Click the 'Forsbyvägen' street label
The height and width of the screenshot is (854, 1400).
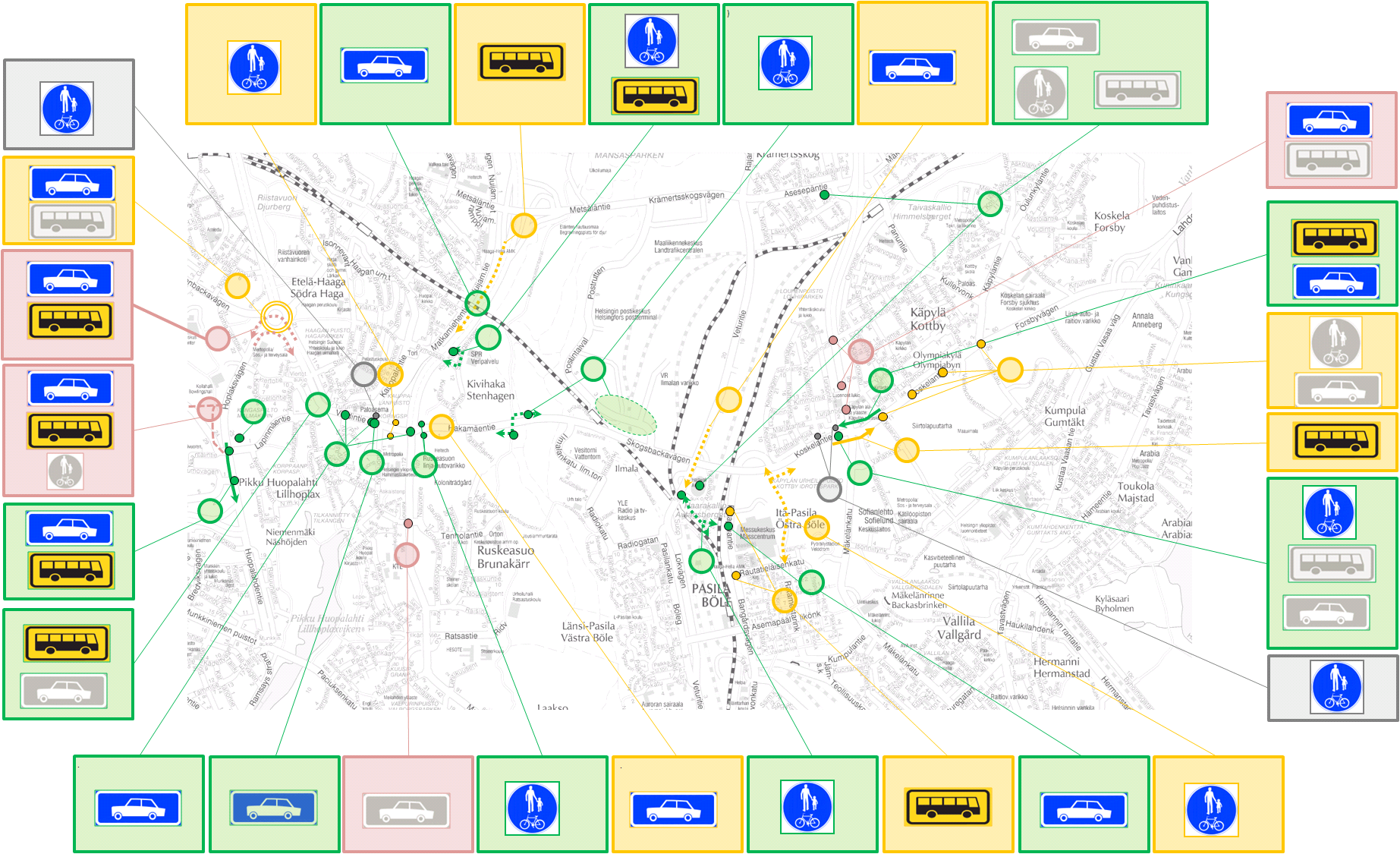[x=1037, y=318]
